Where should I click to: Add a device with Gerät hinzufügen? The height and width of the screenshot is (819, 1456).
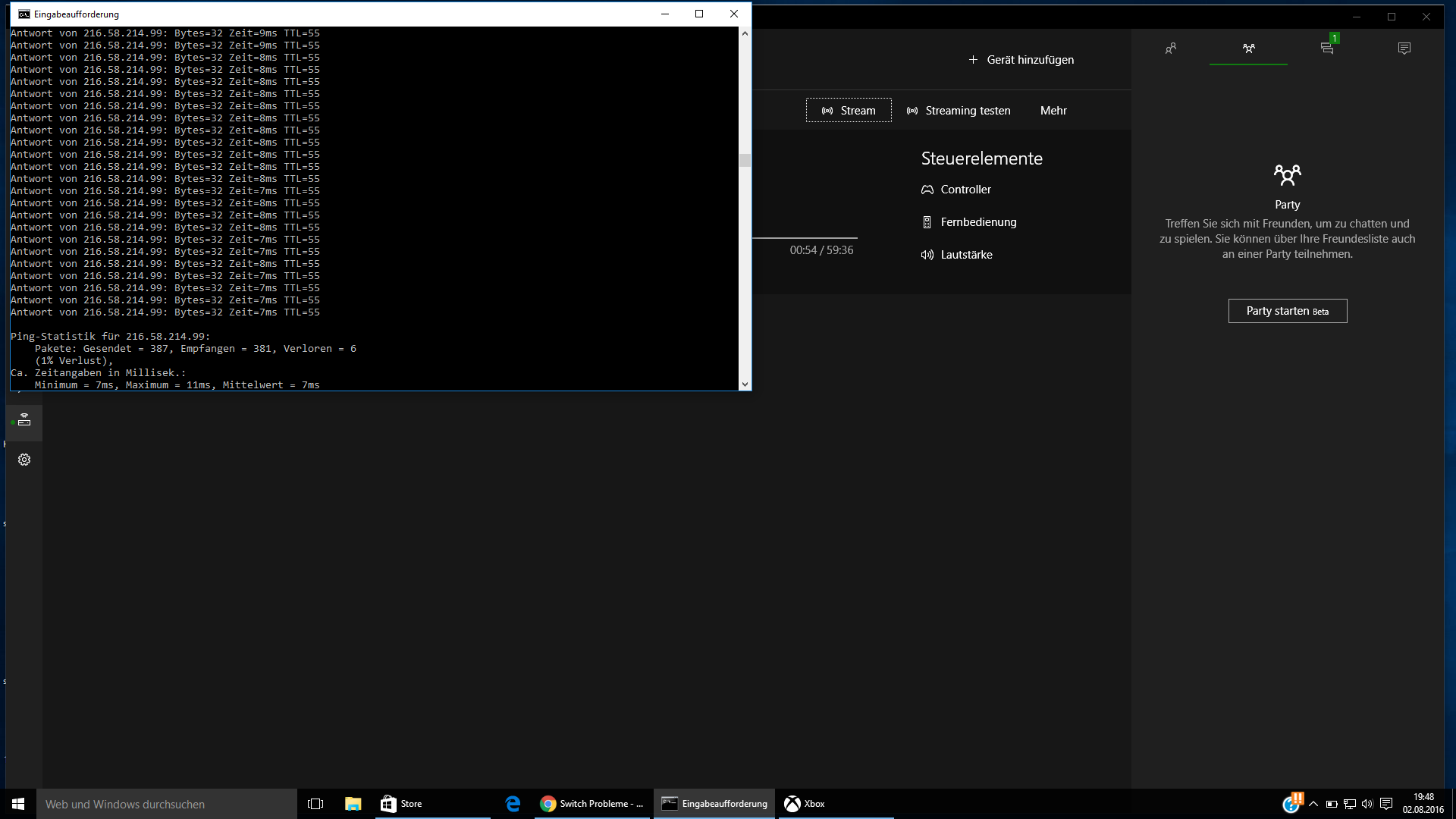tap(1021, 60)
